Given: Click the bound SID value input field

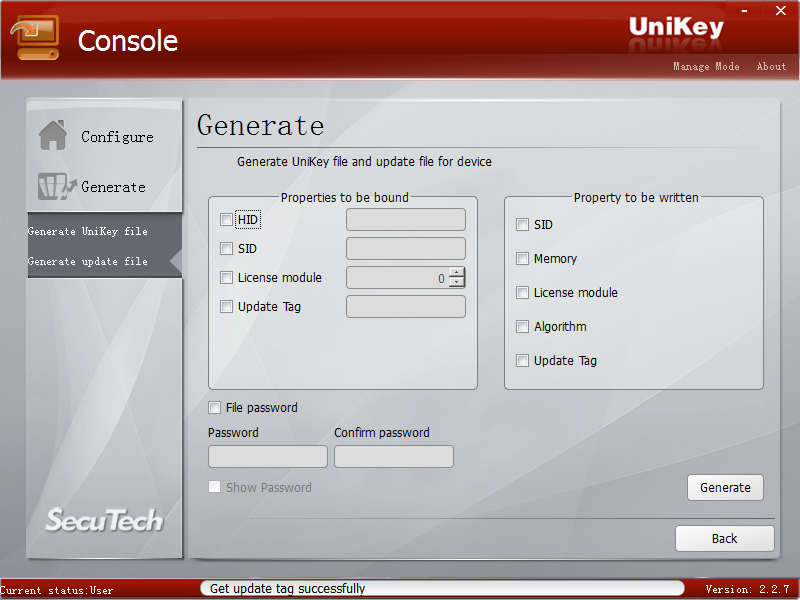Looking at the screenshot, I should point(406,248).
